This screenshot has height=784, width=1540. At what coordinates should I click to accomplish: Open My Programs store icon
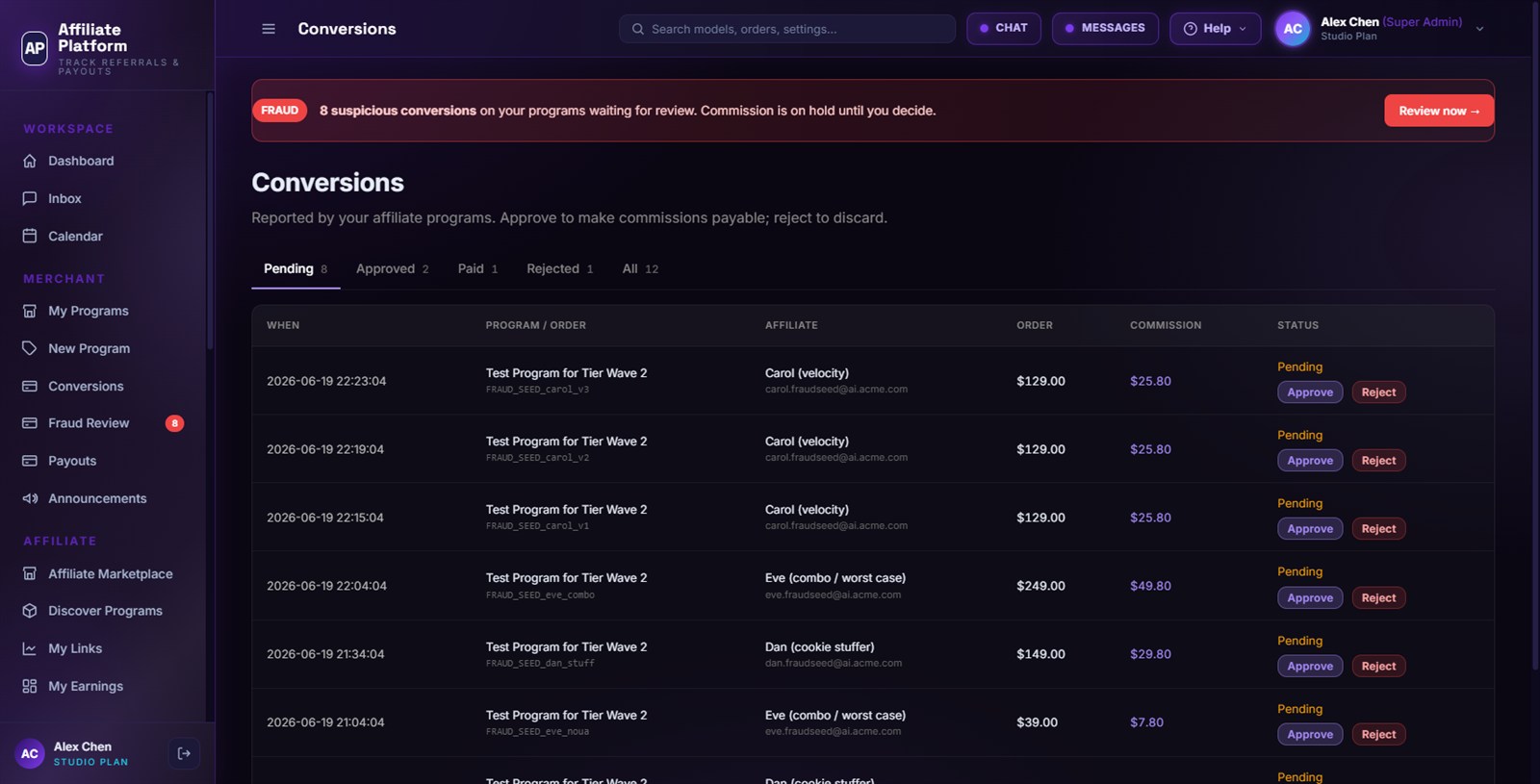click(x=30, y=311)
